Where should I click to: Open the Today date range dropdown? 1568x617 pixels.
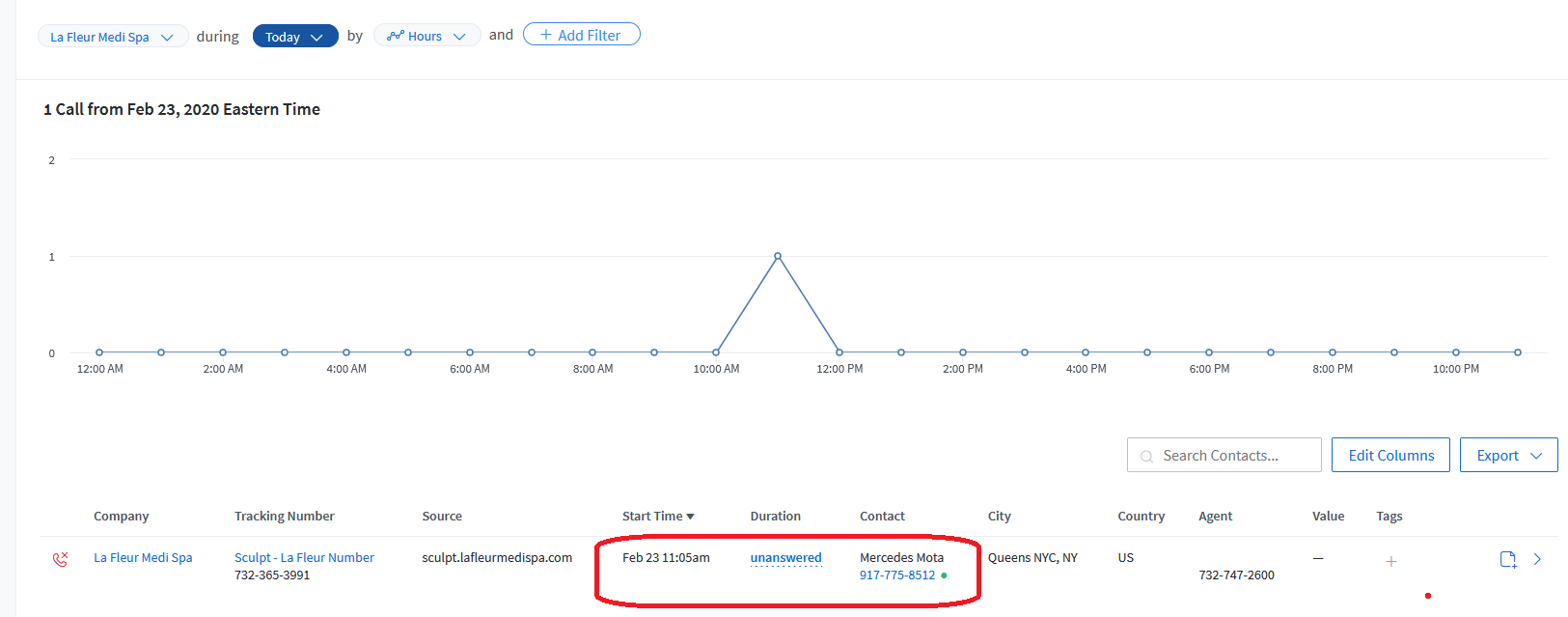click(295, 37)
